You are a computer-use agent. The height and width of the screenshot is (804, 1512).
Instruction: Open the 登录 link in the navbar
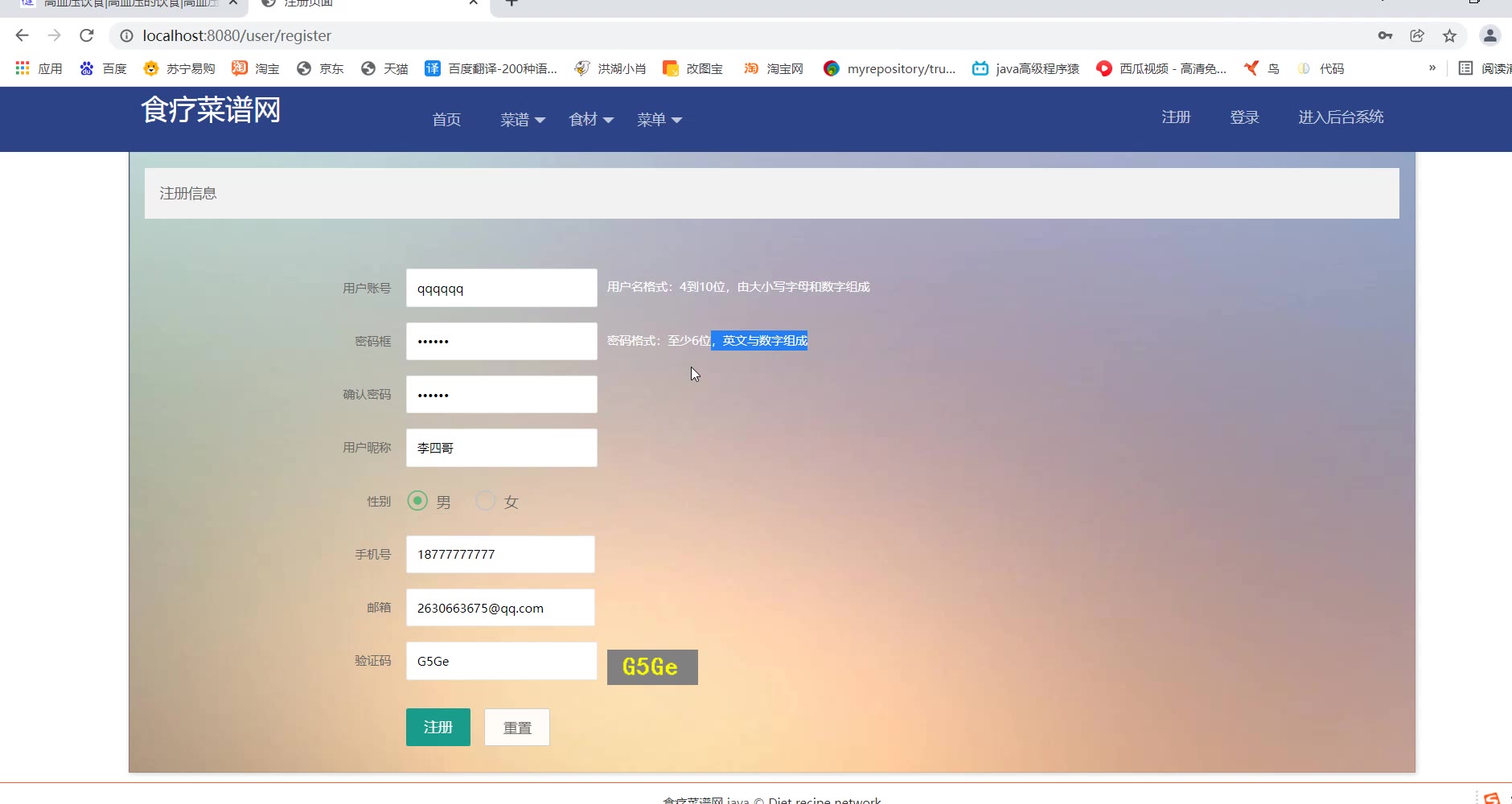pos(1244,117)
